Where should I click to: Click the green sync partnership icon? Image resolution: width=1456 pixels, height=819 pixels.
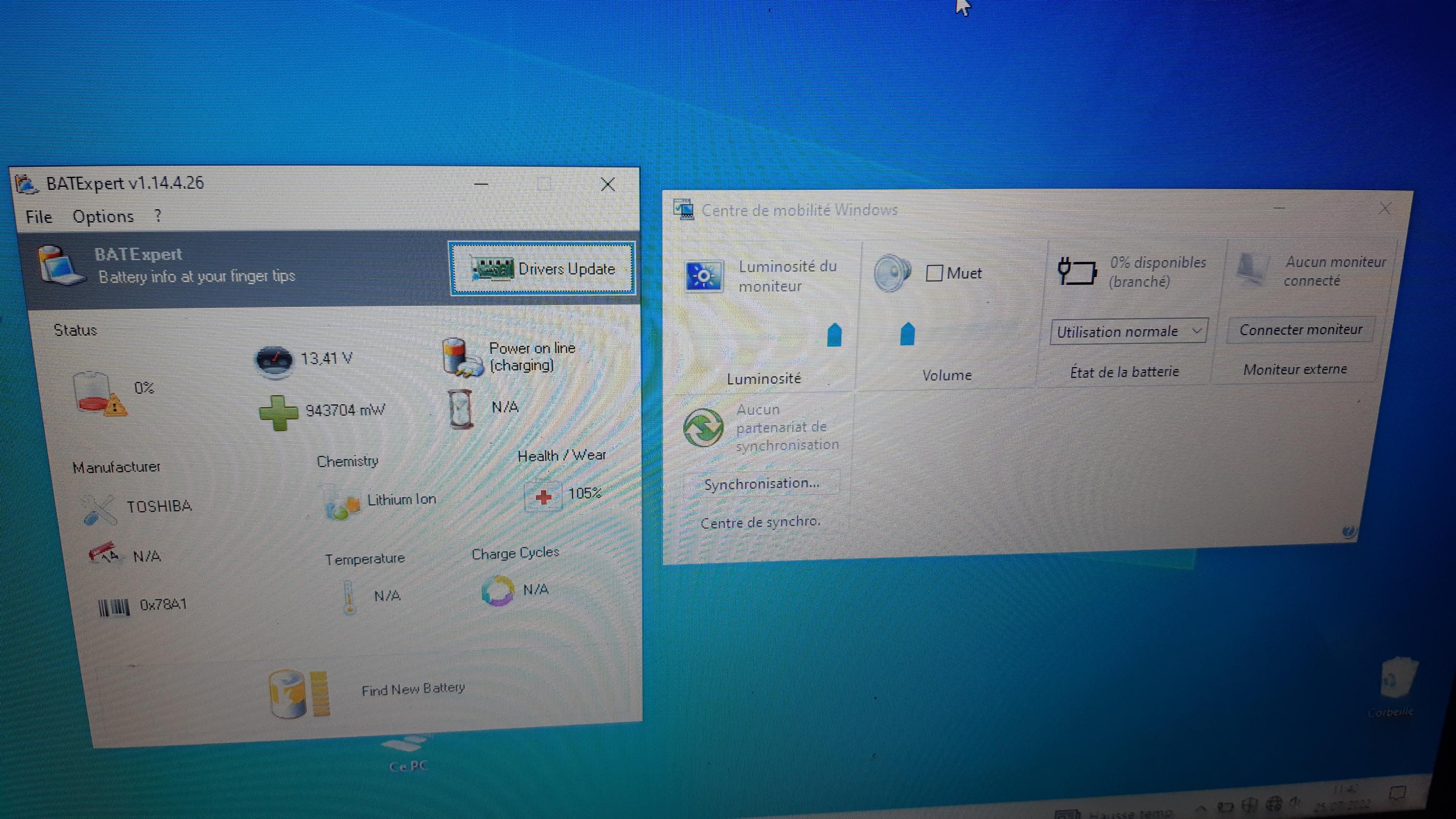703,428
